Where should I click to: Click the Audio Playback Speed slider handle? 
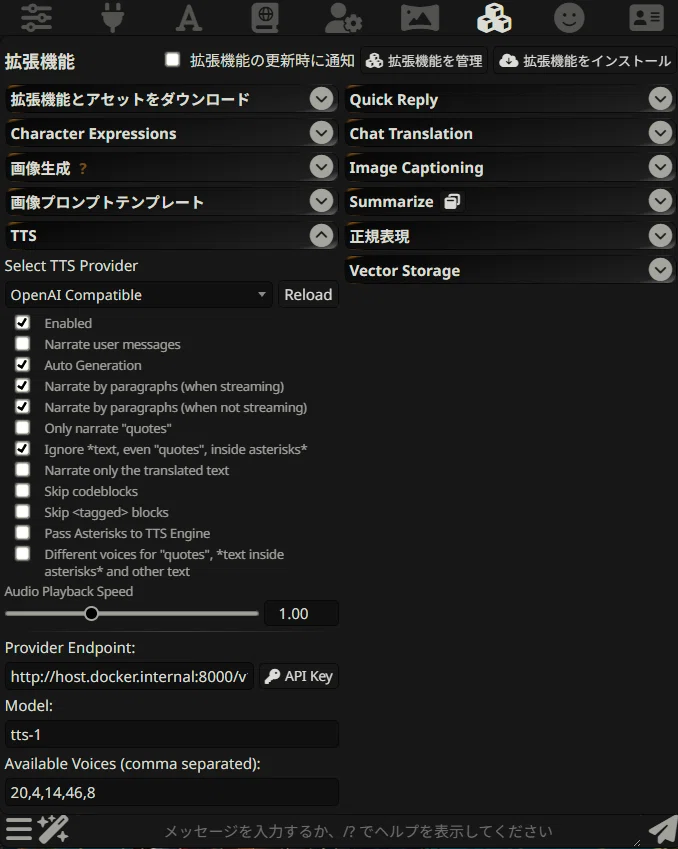(x=92, y=613)
